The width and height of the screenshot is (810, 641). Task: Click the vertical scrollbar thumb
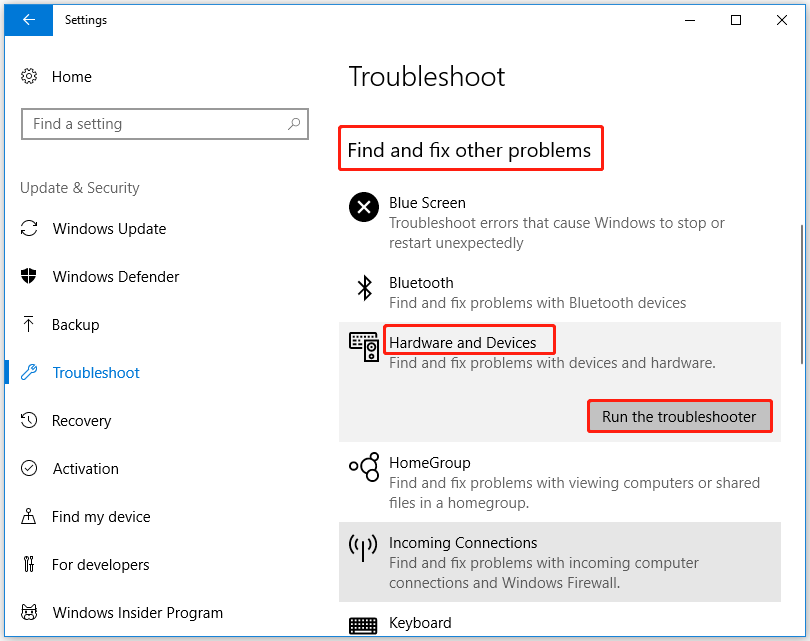coord(803,295)
